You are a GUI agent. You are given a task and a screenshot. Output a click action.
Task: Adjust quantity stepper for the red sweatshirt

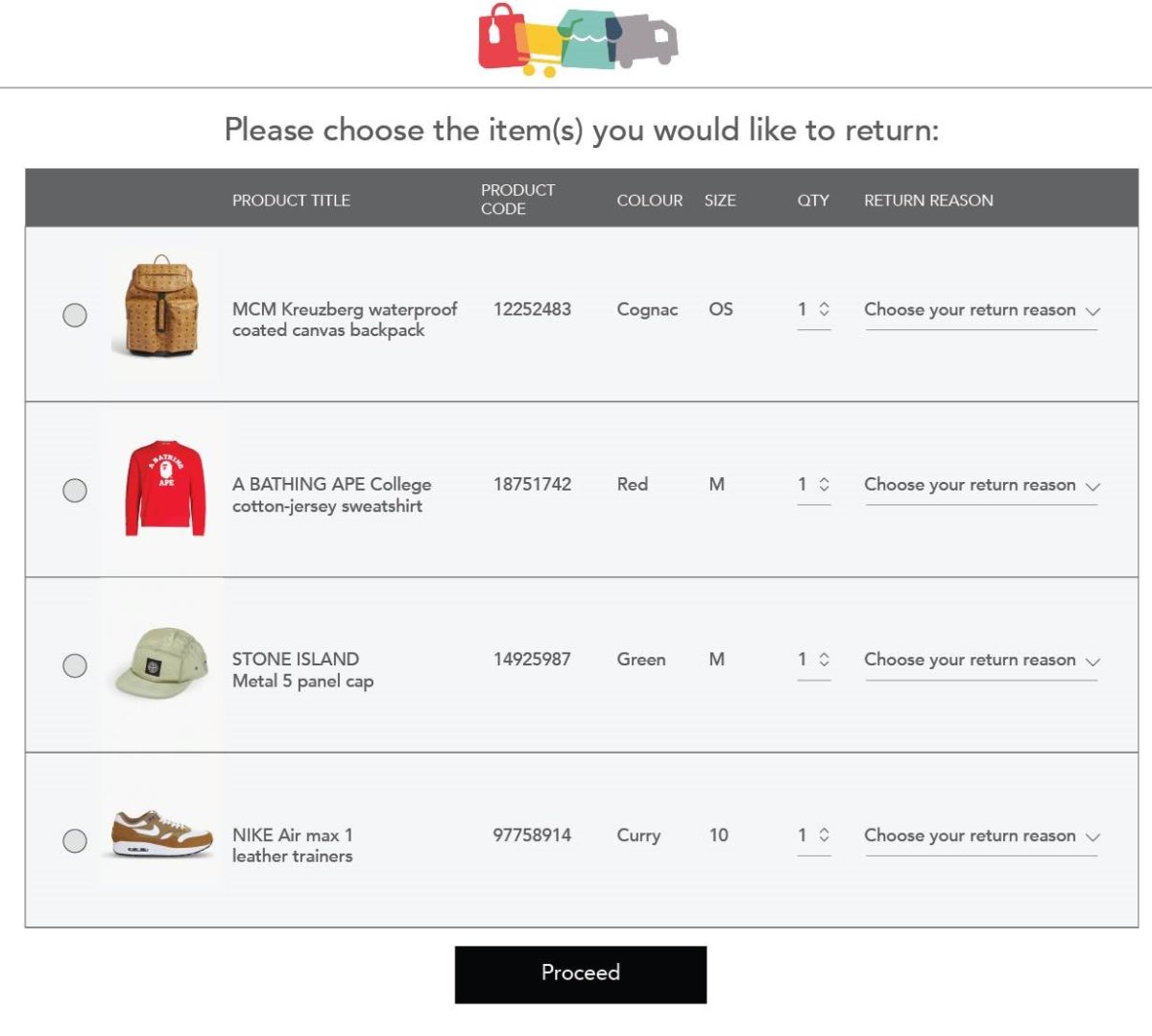[x=824, y=485]
